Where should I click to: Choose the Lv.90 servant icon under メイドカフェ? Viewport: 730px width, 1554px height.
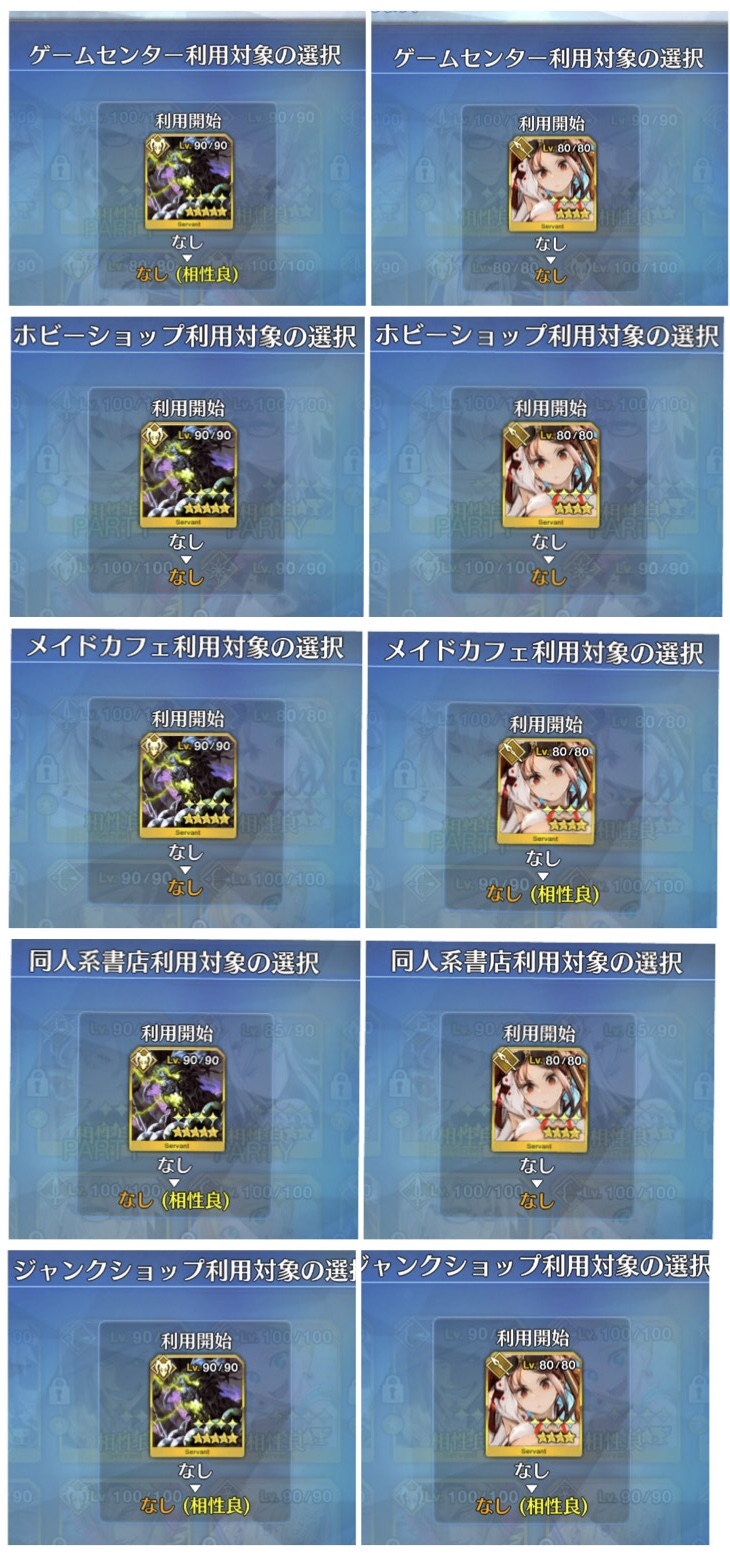(x=187, y=784)
